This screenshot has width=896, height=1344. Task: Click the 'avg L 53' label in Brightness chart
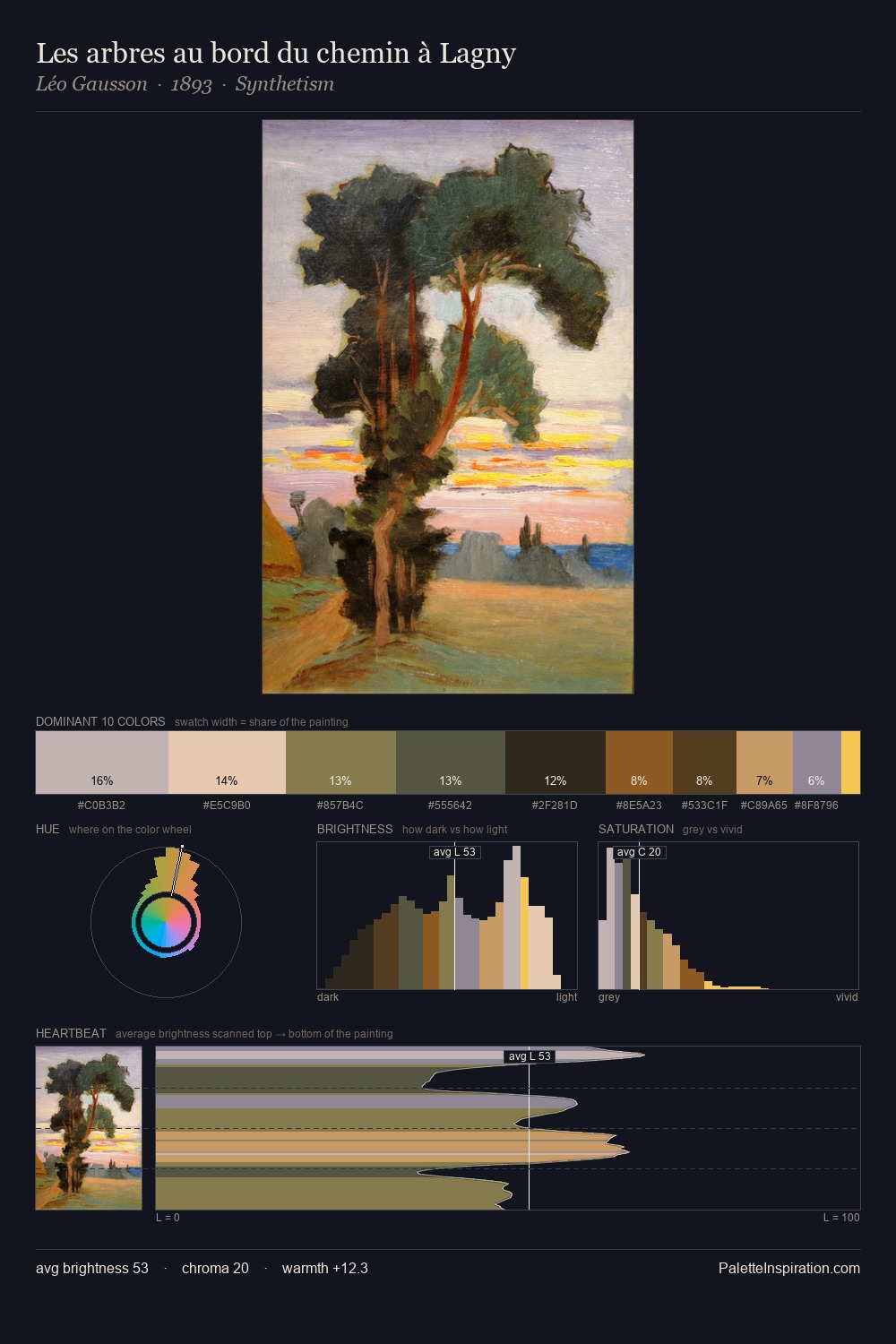[x=455, y=852]
